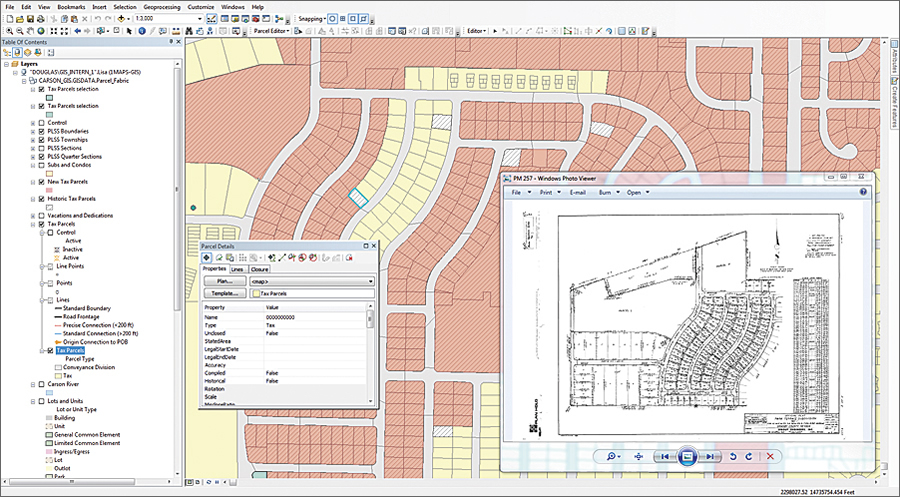This screenshot has width=900, height=497.
Task: Activate the Pan hand tool
Action: coord(31,31)
